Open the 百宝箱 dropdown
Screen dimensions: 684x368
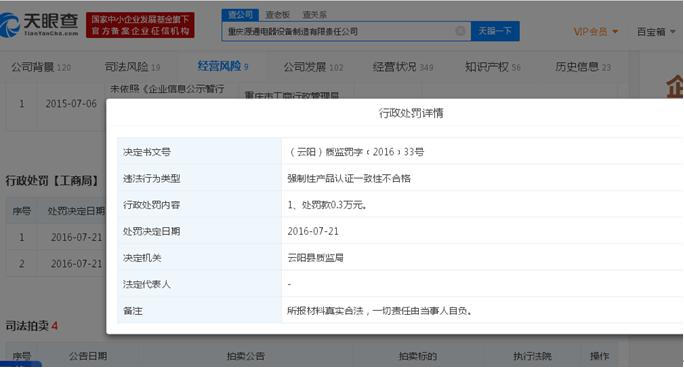pos(656,31)
